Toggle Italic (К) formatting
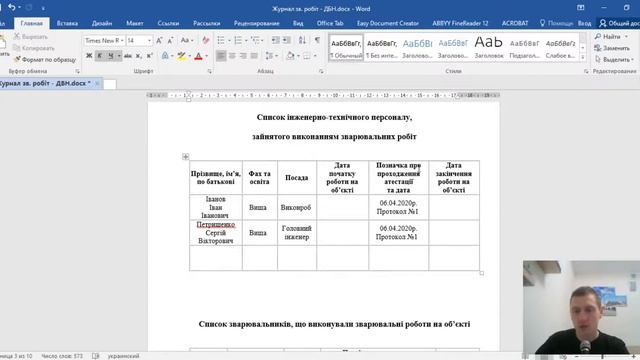640x360 pixels. click(100, 56)
